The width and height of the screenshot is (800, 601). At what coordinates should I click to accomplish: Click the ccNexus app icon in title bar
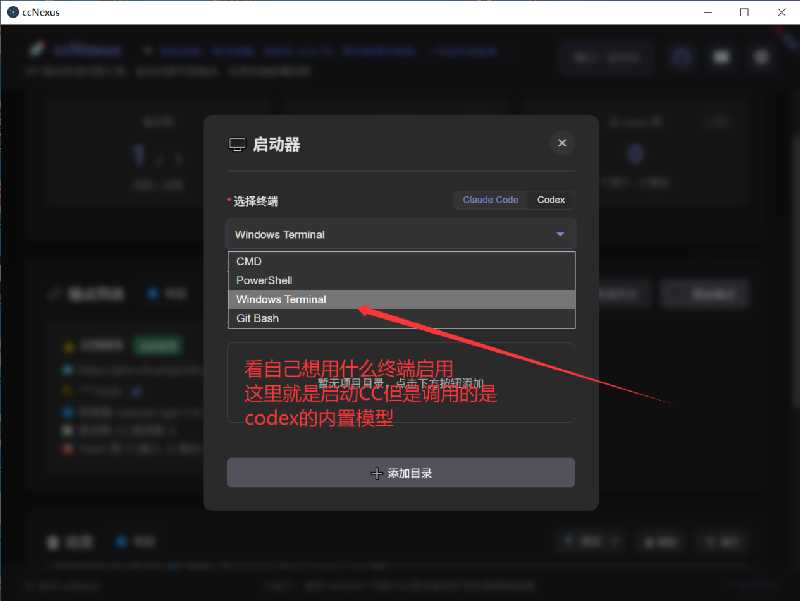point(11,12)
